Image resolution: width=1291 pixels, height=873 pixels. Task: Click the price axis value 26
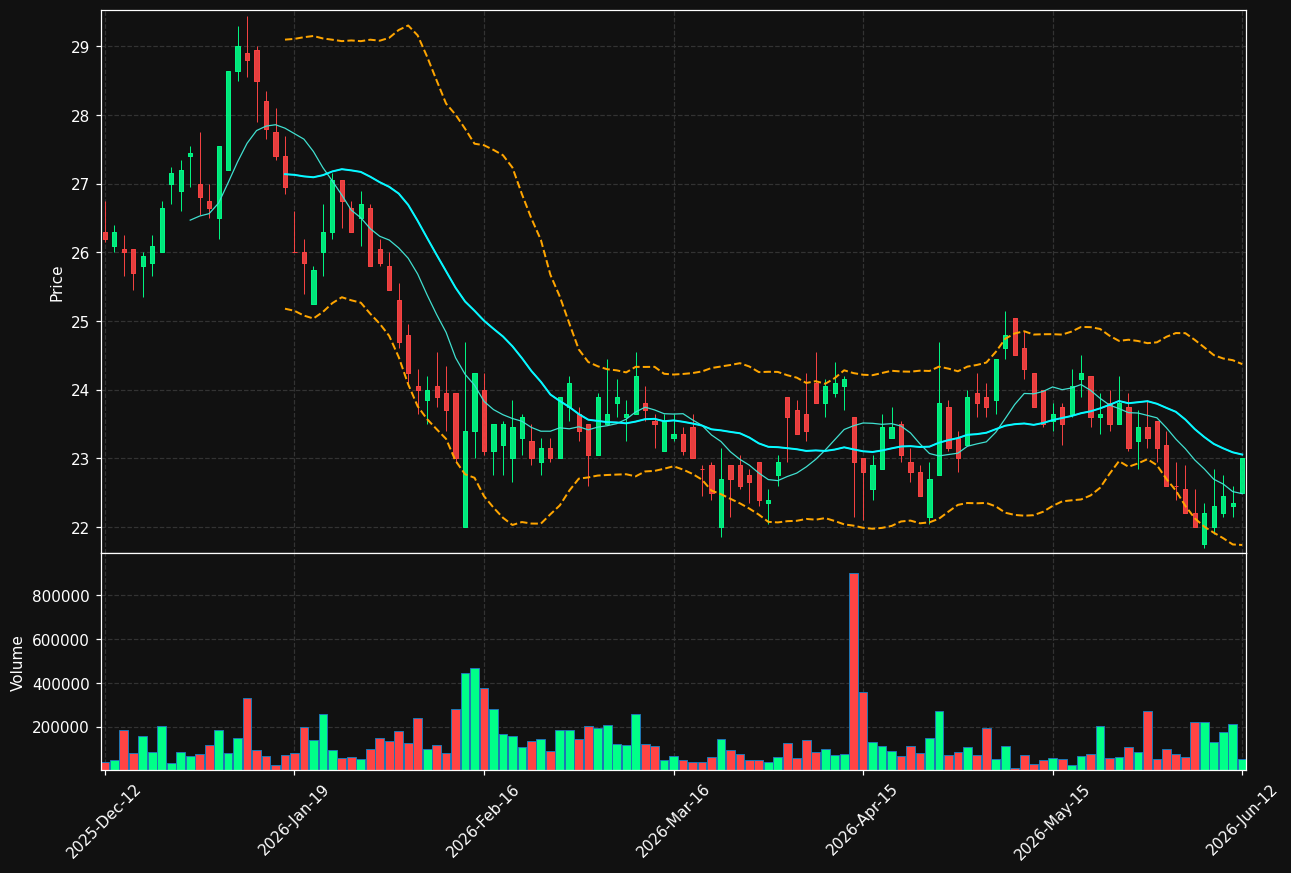(x=80, y=253)
